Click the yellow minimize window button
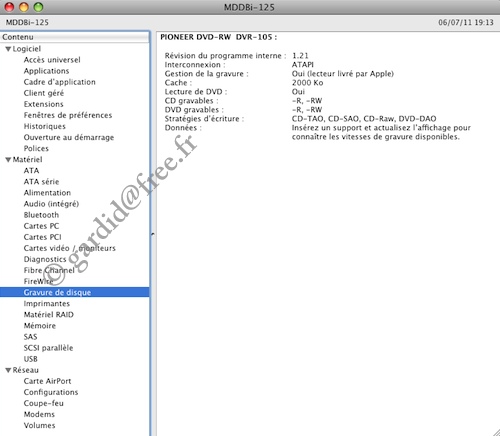Viewport: 500px width, 436px height. pos(24,7)
